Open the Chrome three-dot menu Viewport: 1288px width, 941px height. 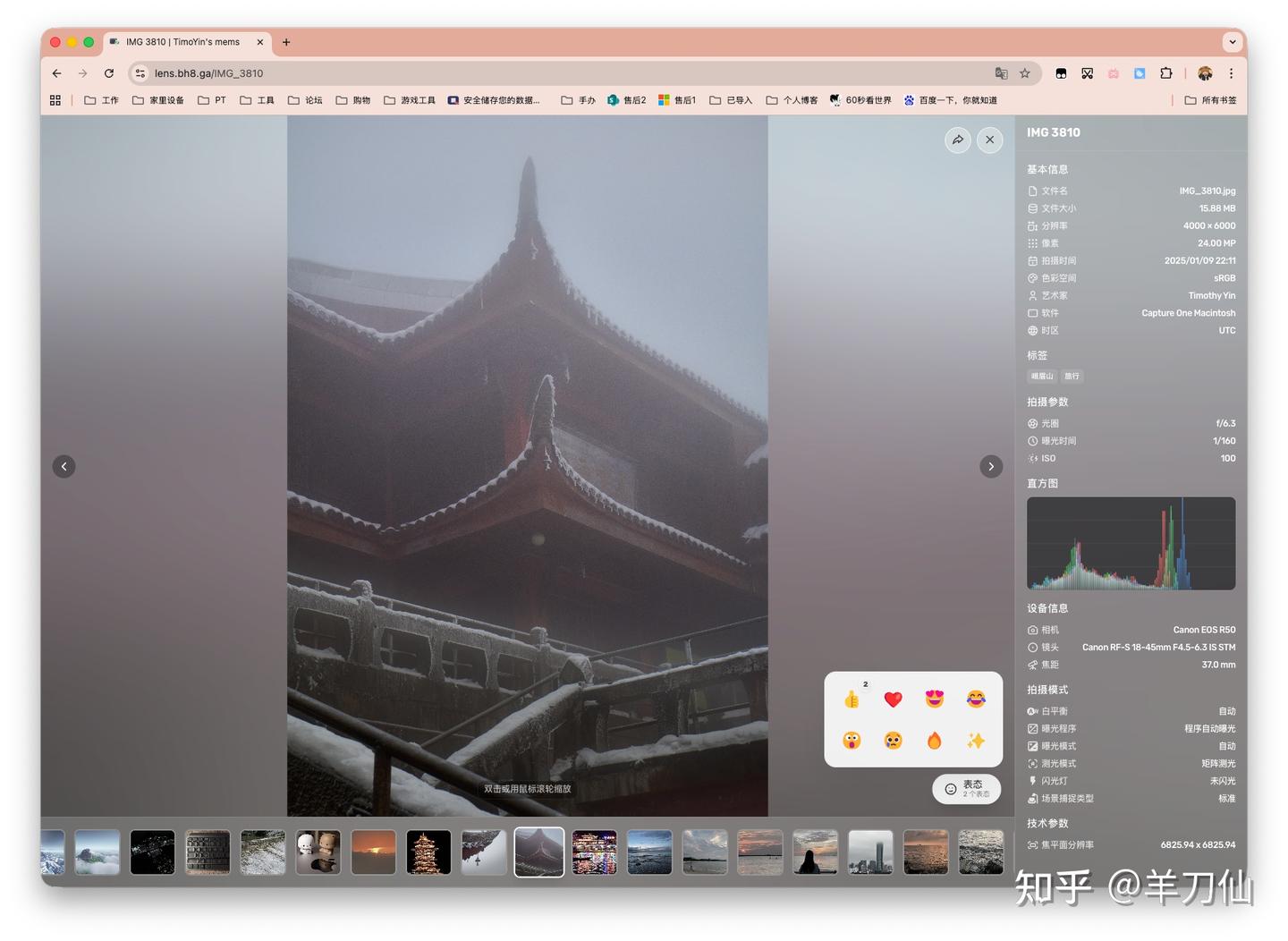pyautogui.click(x=1231, y=73)
